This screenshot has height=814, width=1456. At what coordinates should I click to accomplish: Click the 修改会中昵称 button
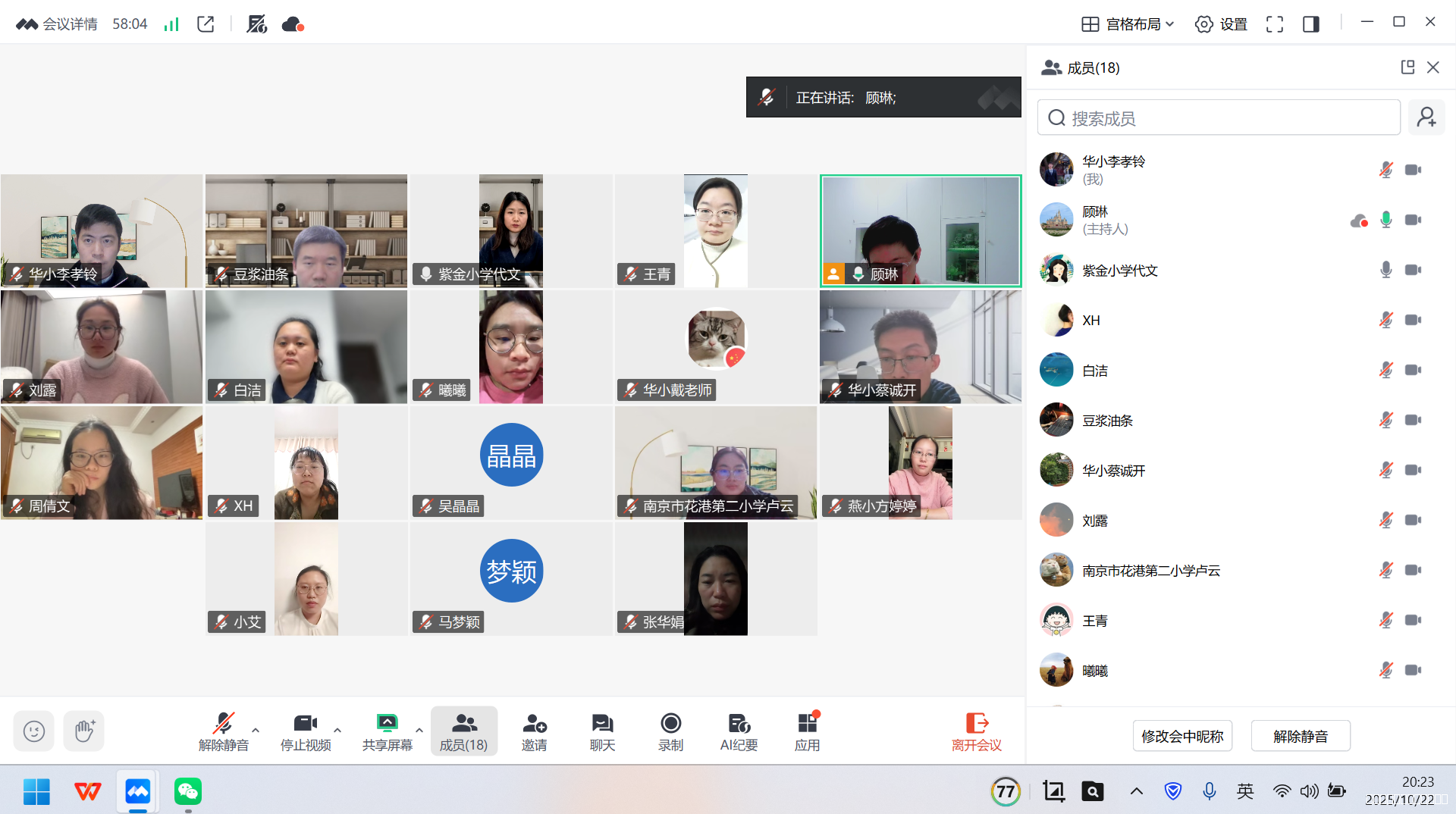click(x=1182, y=736)
